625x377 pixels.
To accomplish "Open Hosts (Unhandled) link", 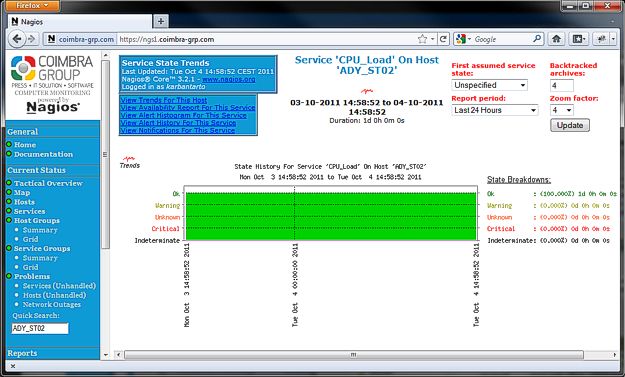I will (x=54, y=295).
